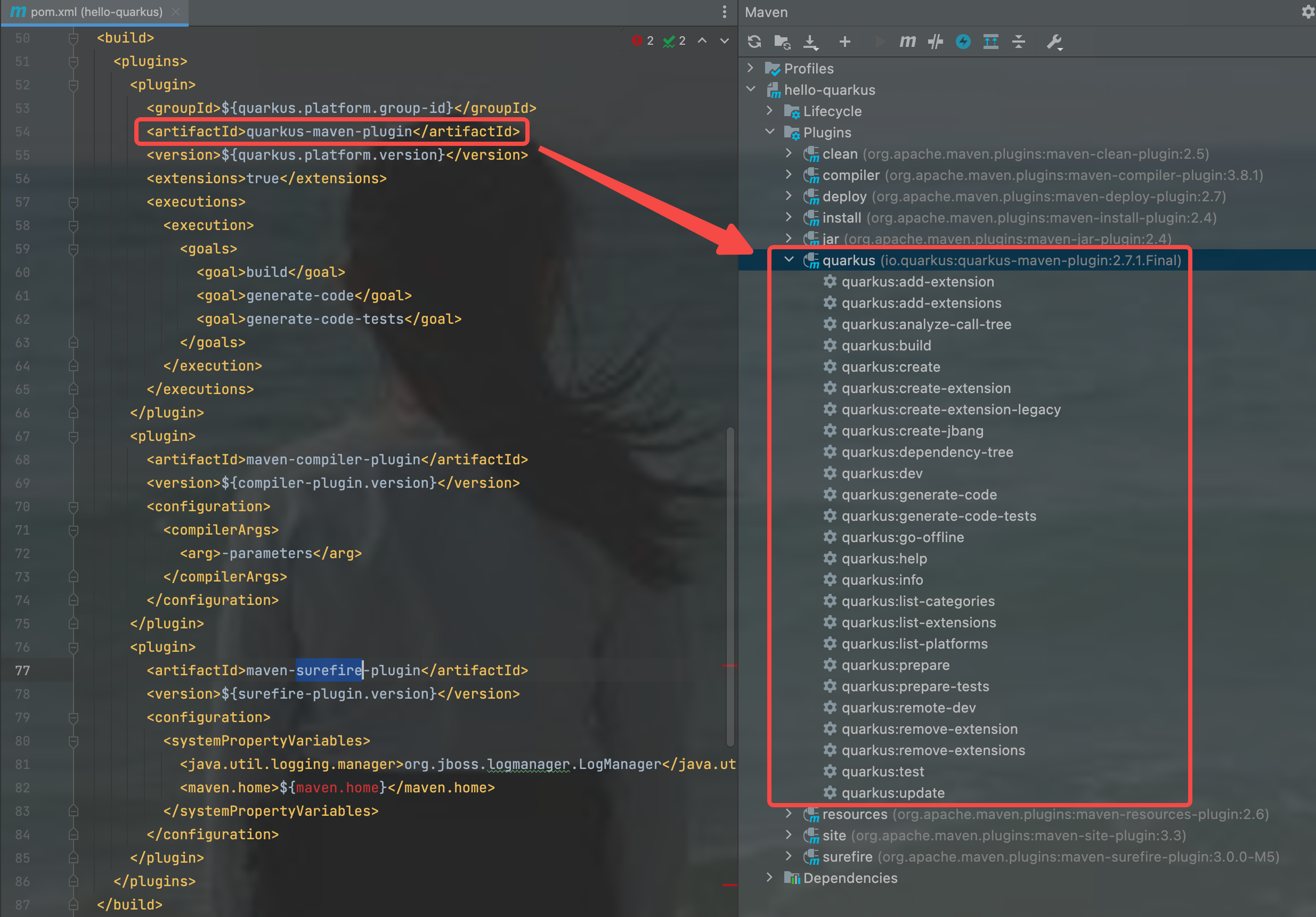Expand the Lifecycle node

770,111
